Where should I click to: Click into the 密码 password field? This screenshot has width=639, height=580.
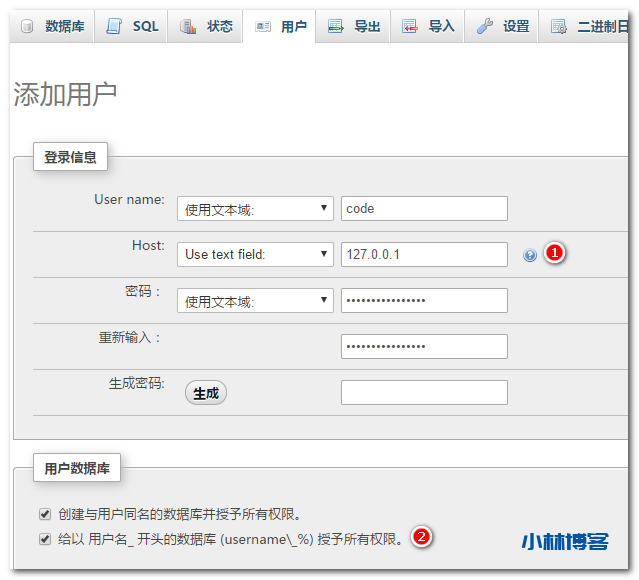[424, 300]
